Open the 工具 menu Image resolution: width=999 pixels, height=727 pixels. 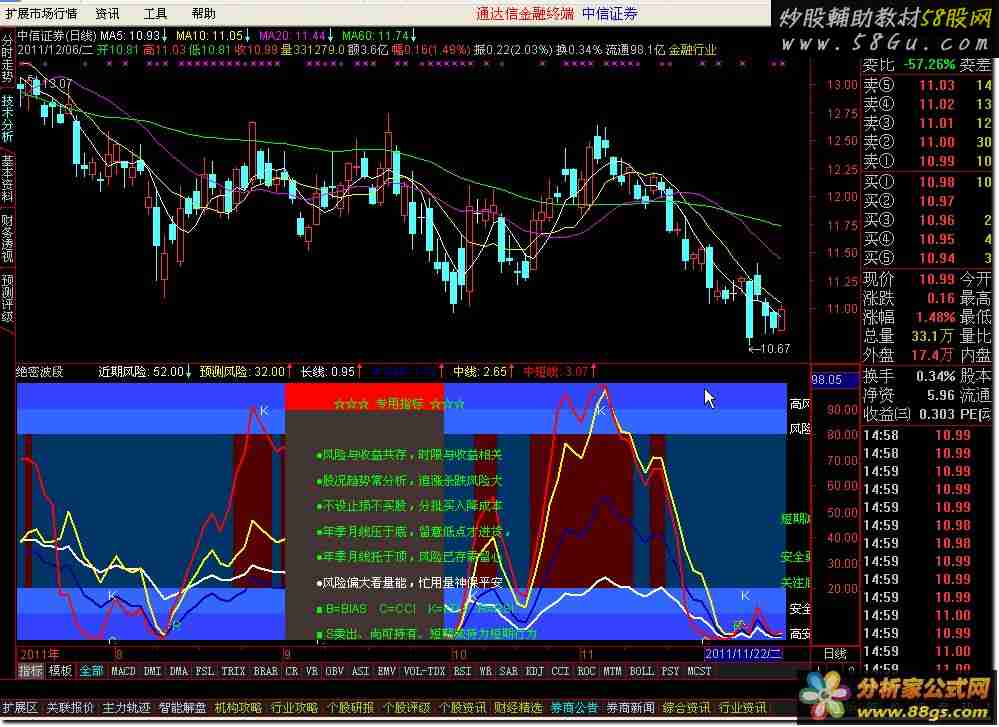point(155,13)
